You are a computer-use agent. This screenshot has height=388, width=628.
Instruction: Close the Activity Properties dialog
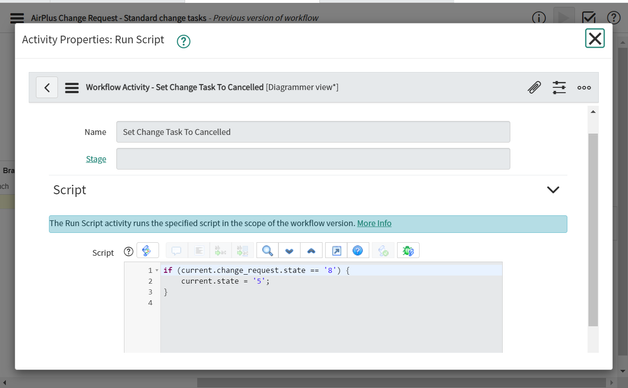(x=595, y=38)
